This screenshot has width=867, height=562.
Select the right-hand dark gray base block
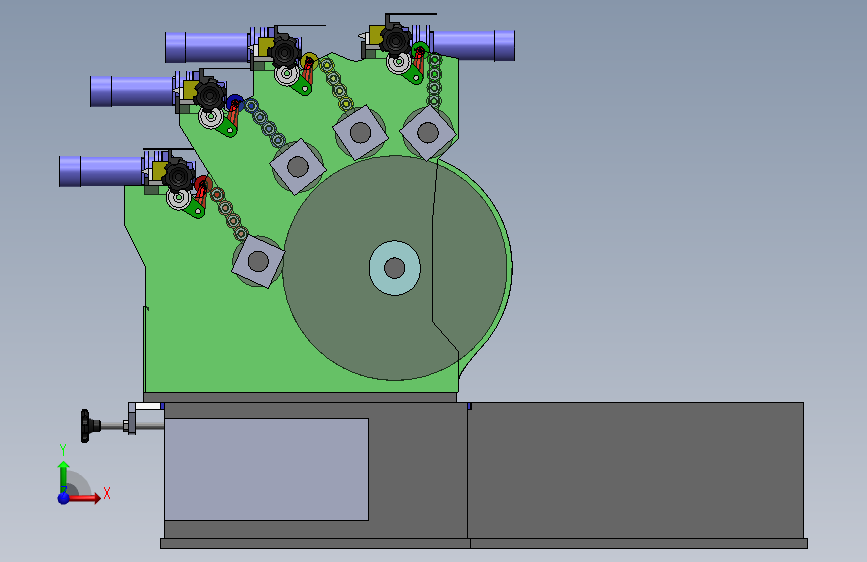(x=635, y=470)
